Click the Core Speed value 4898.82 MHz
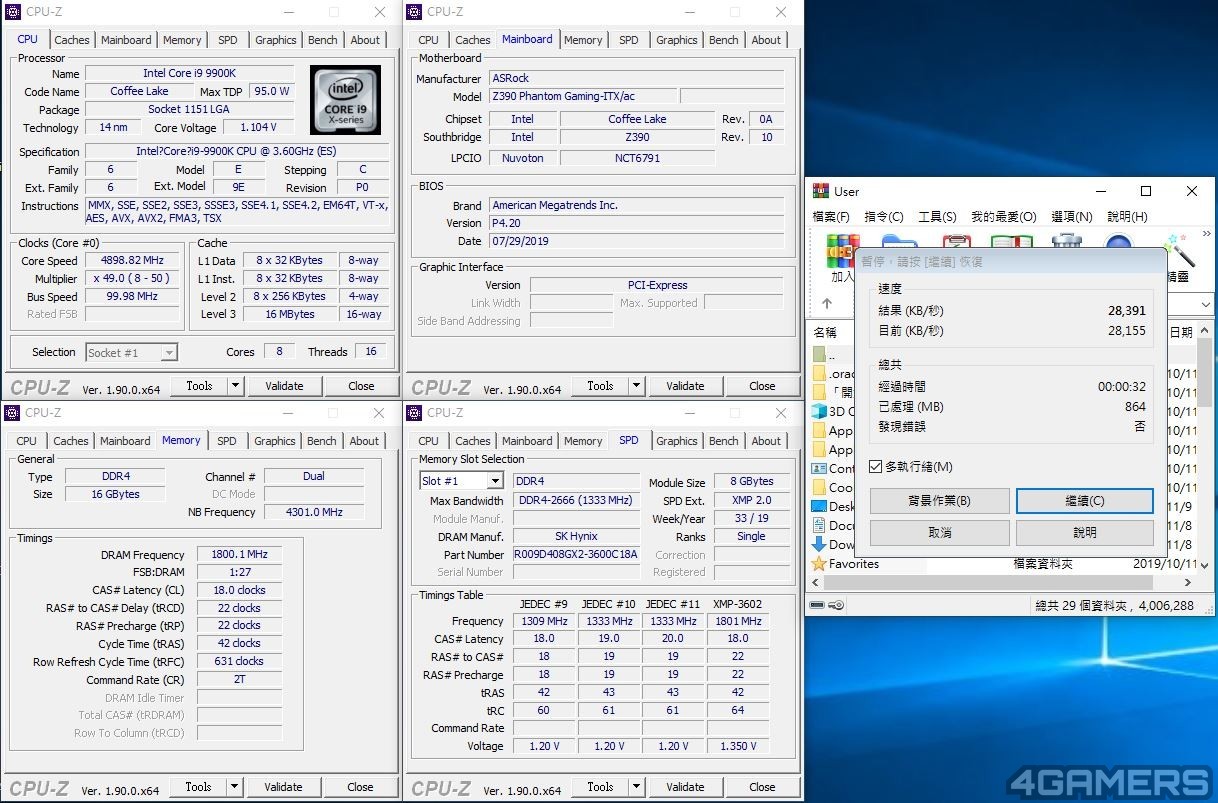This screenshot has height=803, width=1218. pyautogui.click(x=132, y=261)
